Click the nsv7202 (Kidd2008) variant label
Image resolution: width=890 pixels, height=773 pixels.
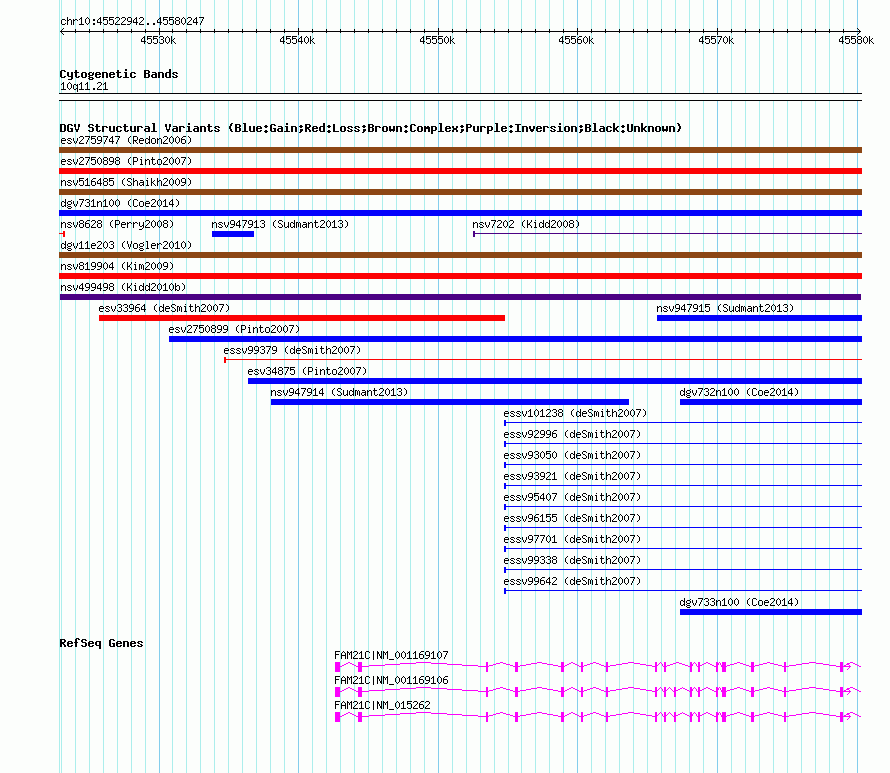pyautogui.click(x=526, y=224)
